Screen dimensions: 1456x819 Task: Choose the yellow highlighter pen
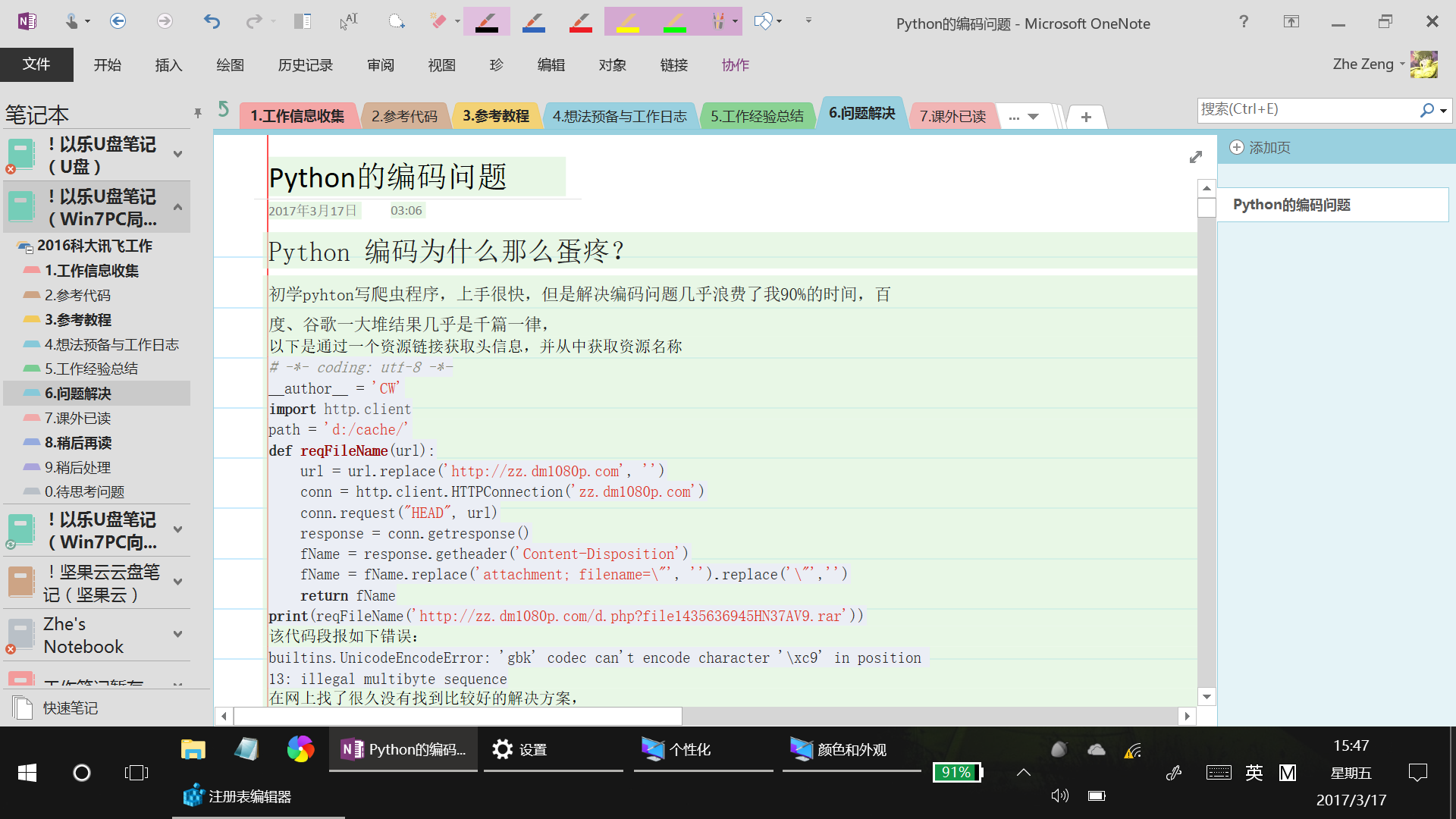(x=628, y=22)
